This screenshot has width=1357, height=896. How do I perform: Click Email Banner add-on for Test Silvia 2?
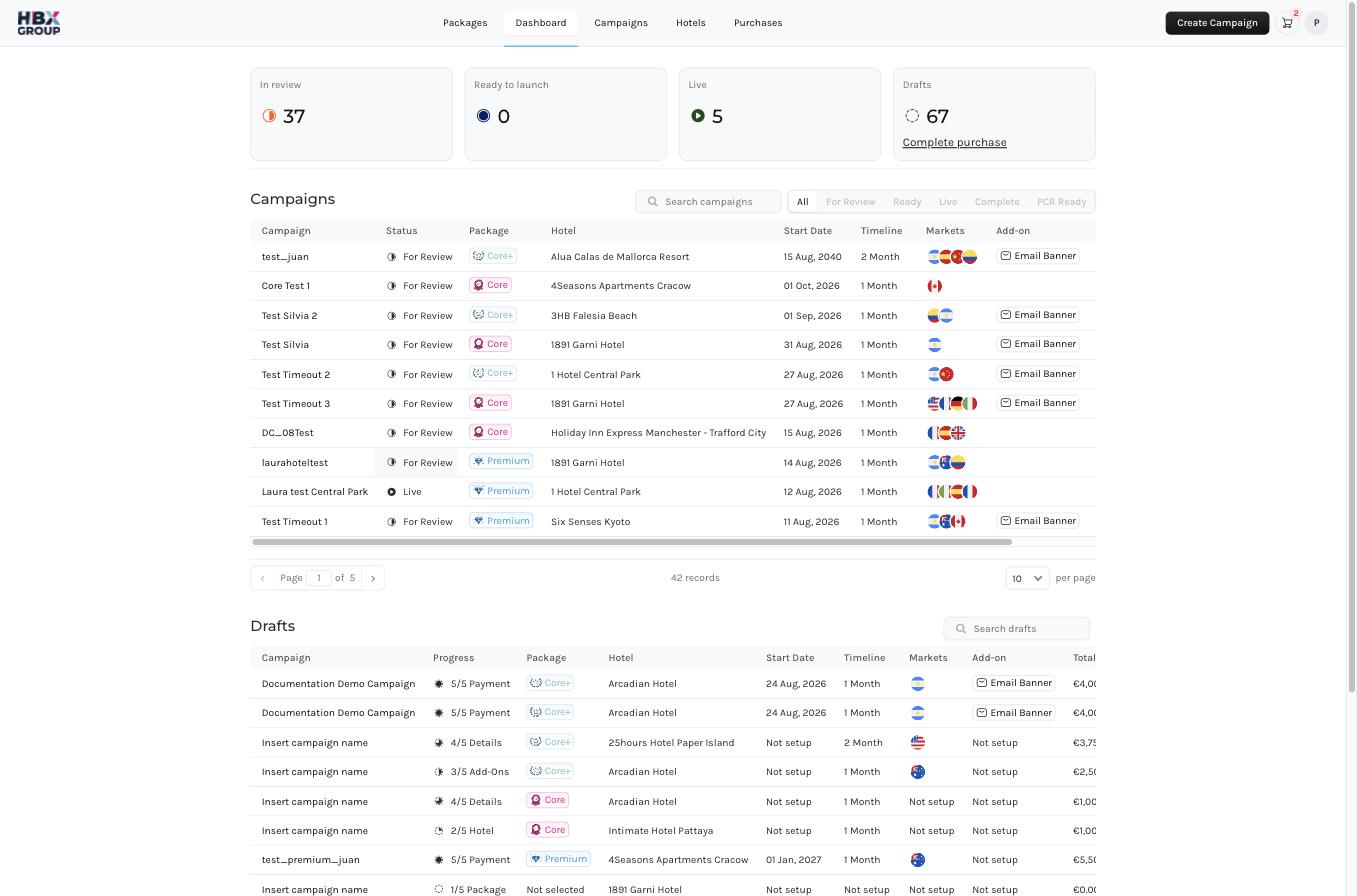pyautogui.click(x=1038, y=315)
